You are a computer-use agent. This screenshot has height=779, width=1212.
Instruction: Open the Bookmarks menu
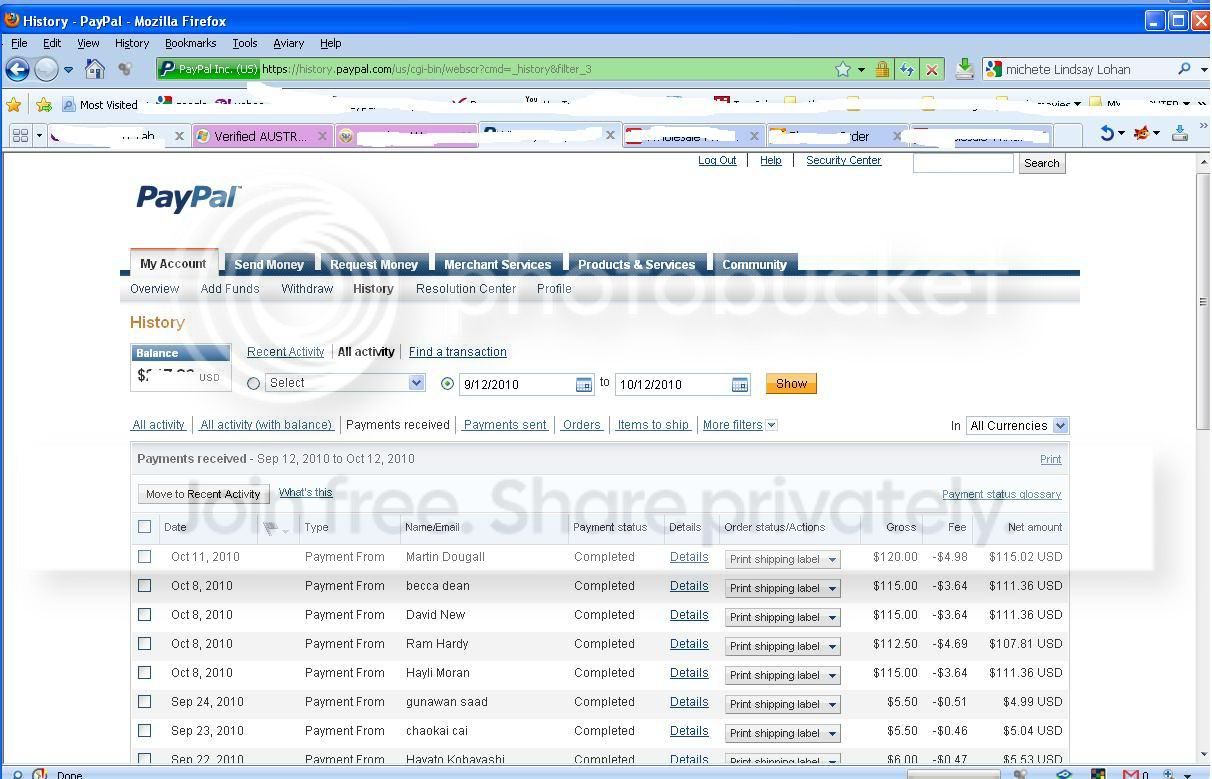coord(190,43)
